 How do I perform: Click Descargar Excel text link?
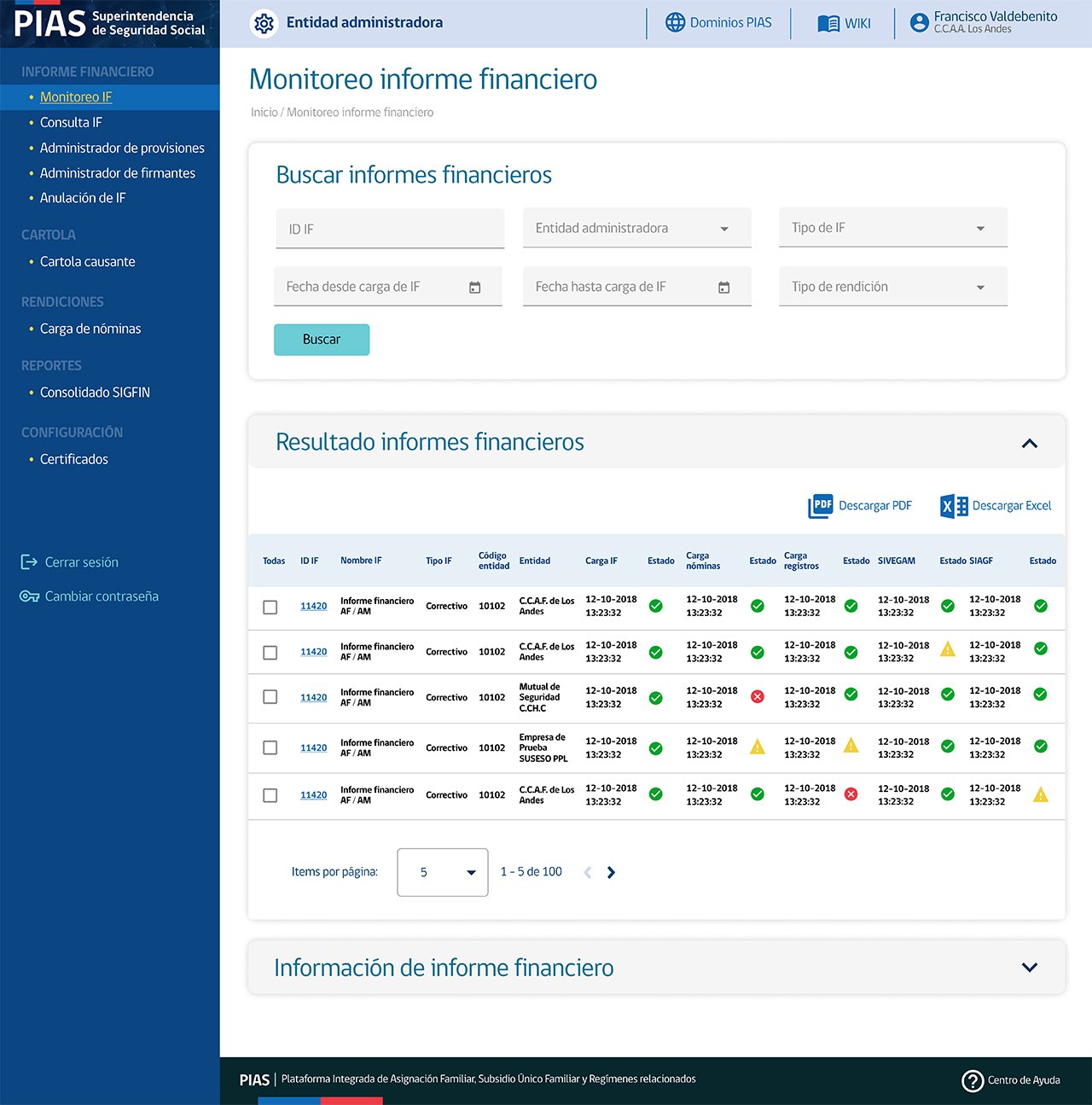click(x=1012, y=506)
